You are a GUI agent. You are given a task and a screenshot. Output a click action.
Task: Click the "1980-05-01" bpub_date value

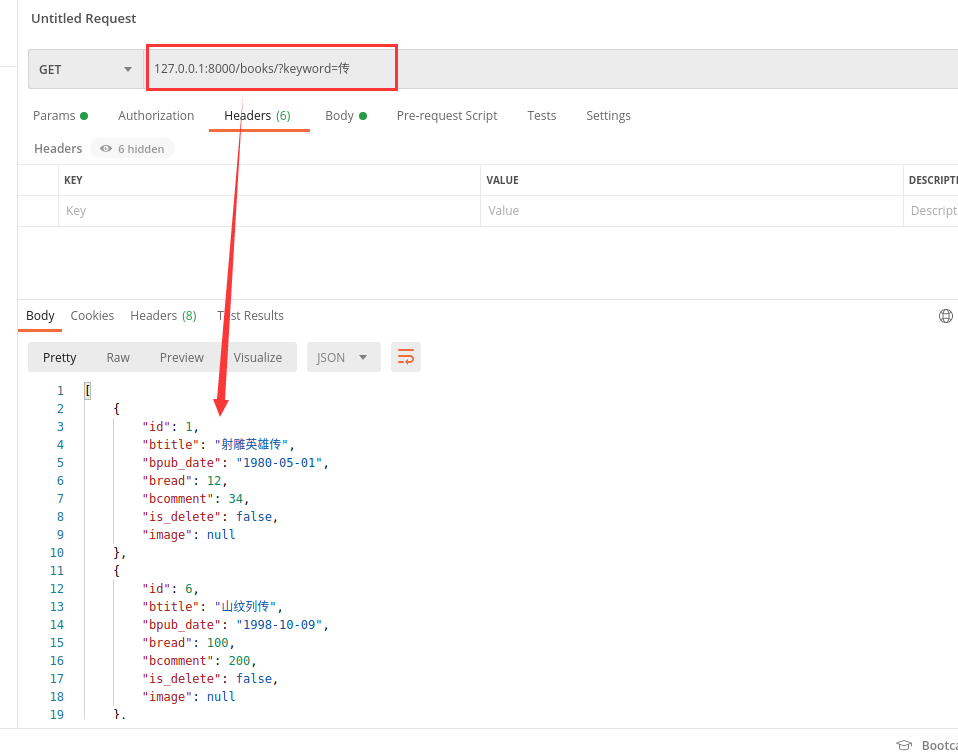pos(279,463)
